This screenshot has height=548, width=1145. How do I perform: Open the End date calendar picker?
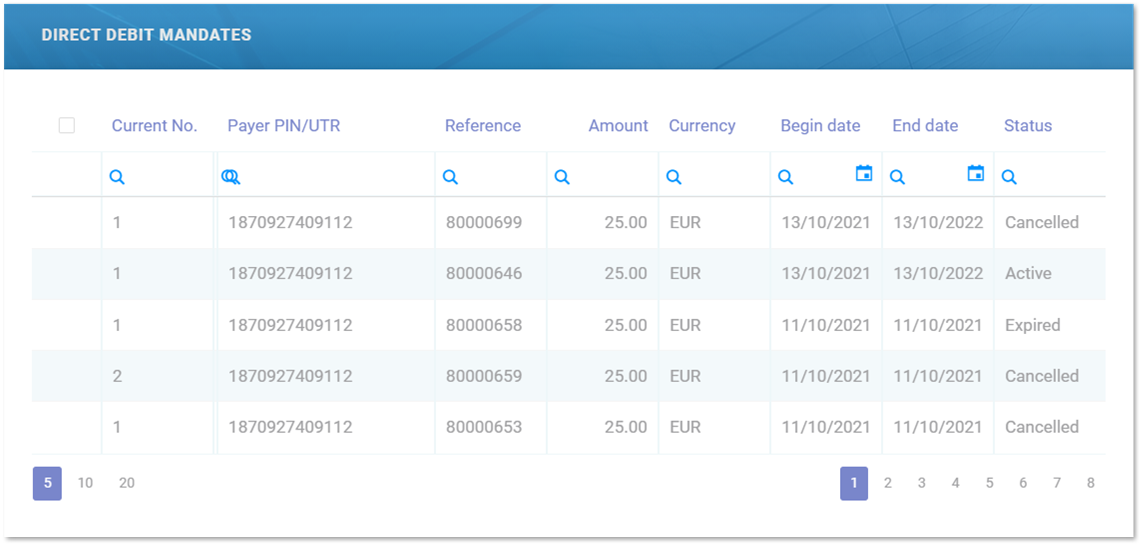tap(976, 174)
